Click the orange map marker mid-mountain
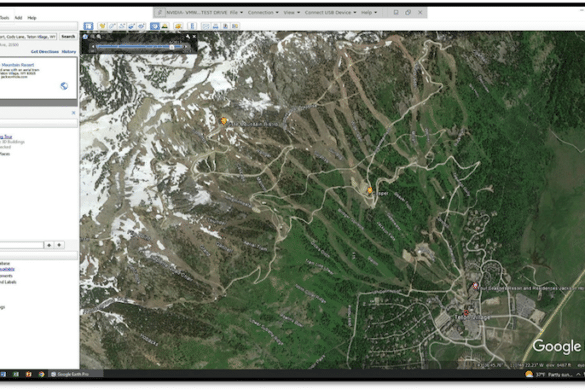 click(370, 190)
